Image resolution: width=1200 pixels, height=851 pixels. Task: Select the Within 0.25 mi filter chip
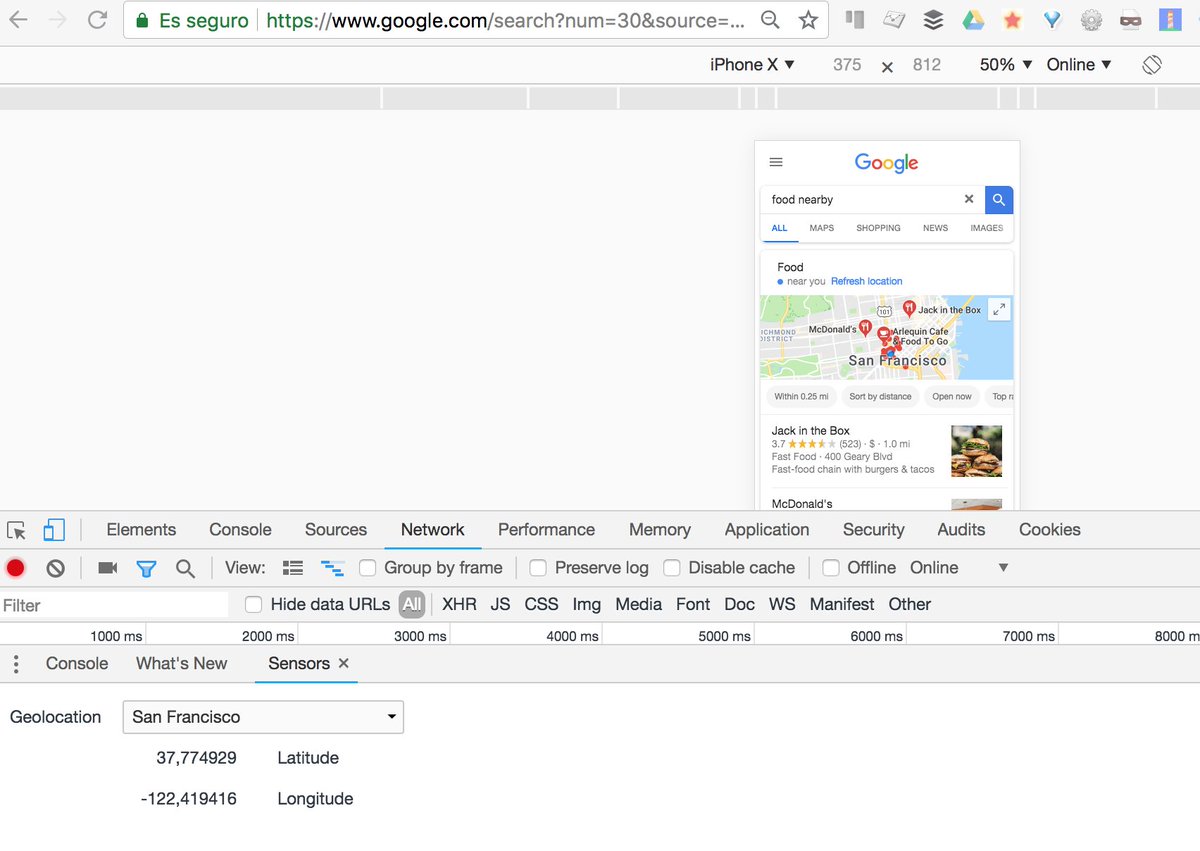(801, 396)
